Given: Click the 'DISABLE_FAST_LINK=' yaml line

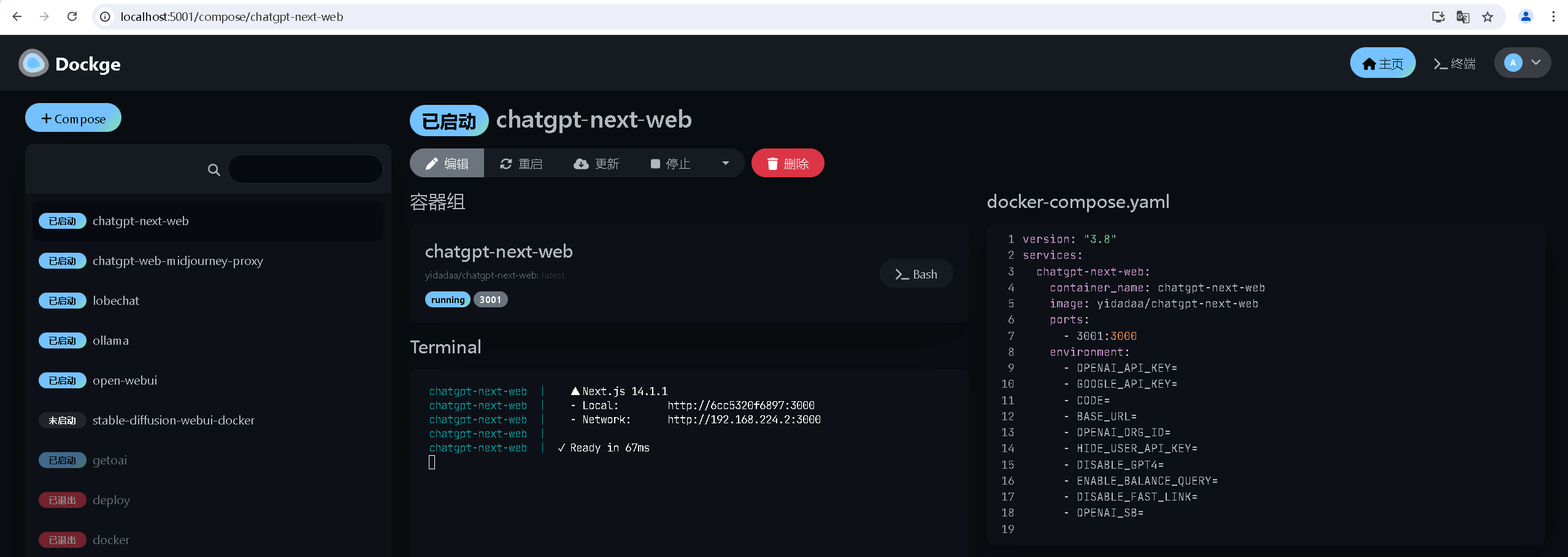Looking at the screenshot, I should (1131, 497).
